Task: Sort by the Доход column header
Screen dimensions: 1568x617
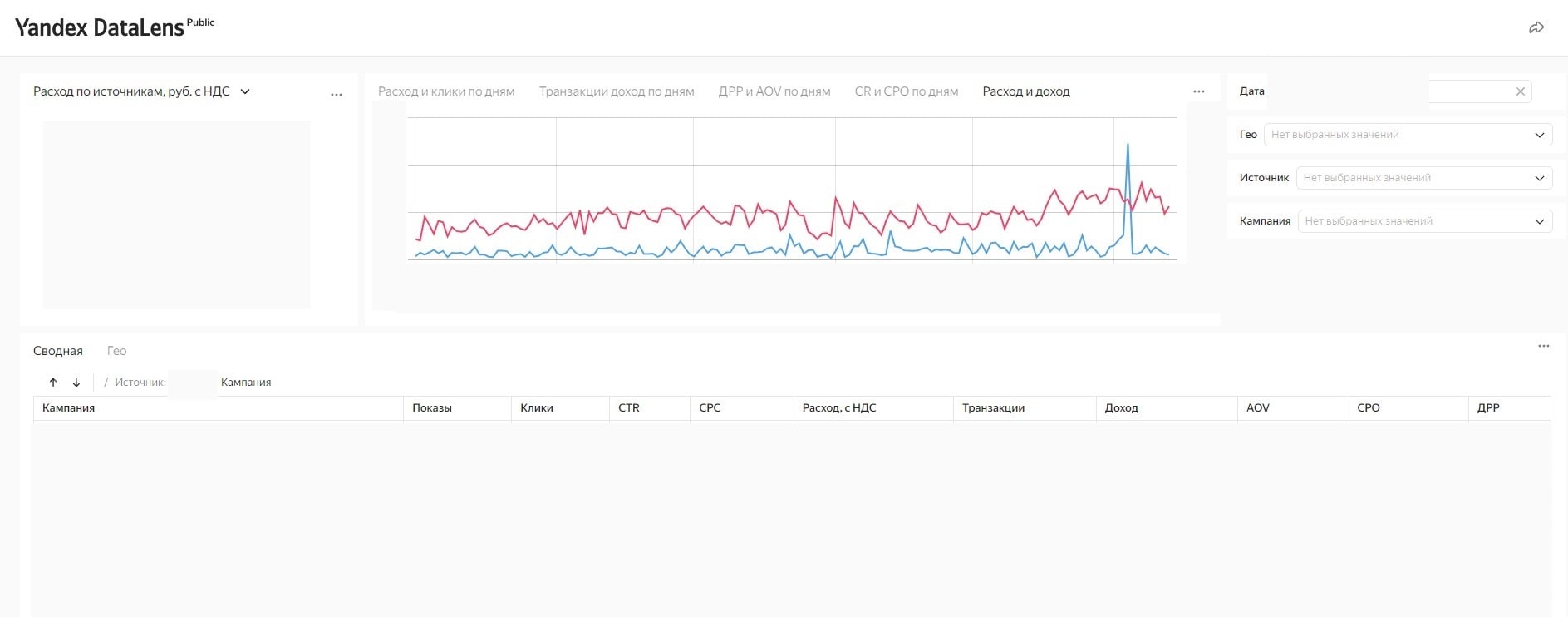Action: click(1122, 408)
